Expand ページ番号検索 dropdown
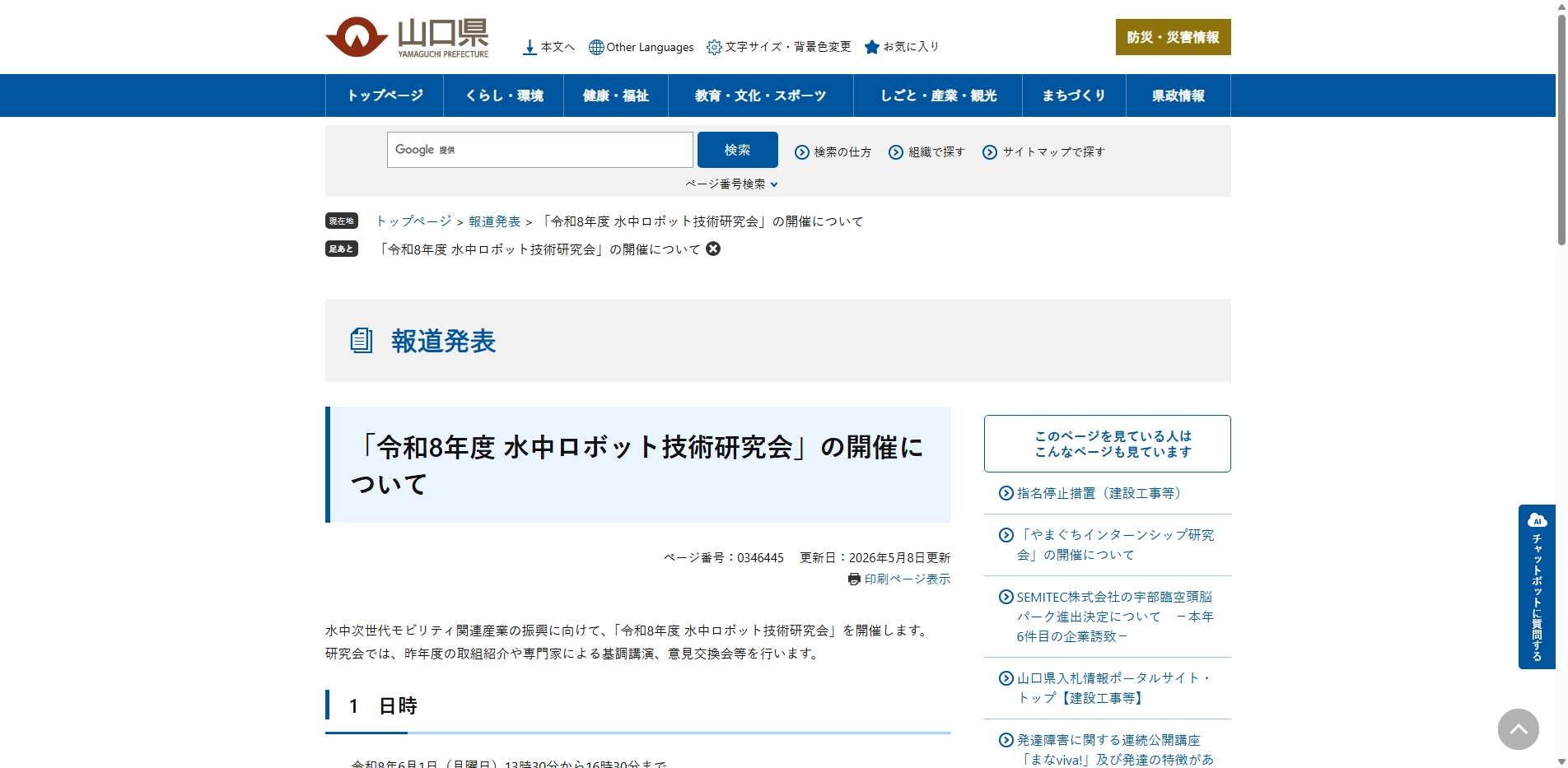This screenshot has height=768, width=1568. tap(732, 184)
